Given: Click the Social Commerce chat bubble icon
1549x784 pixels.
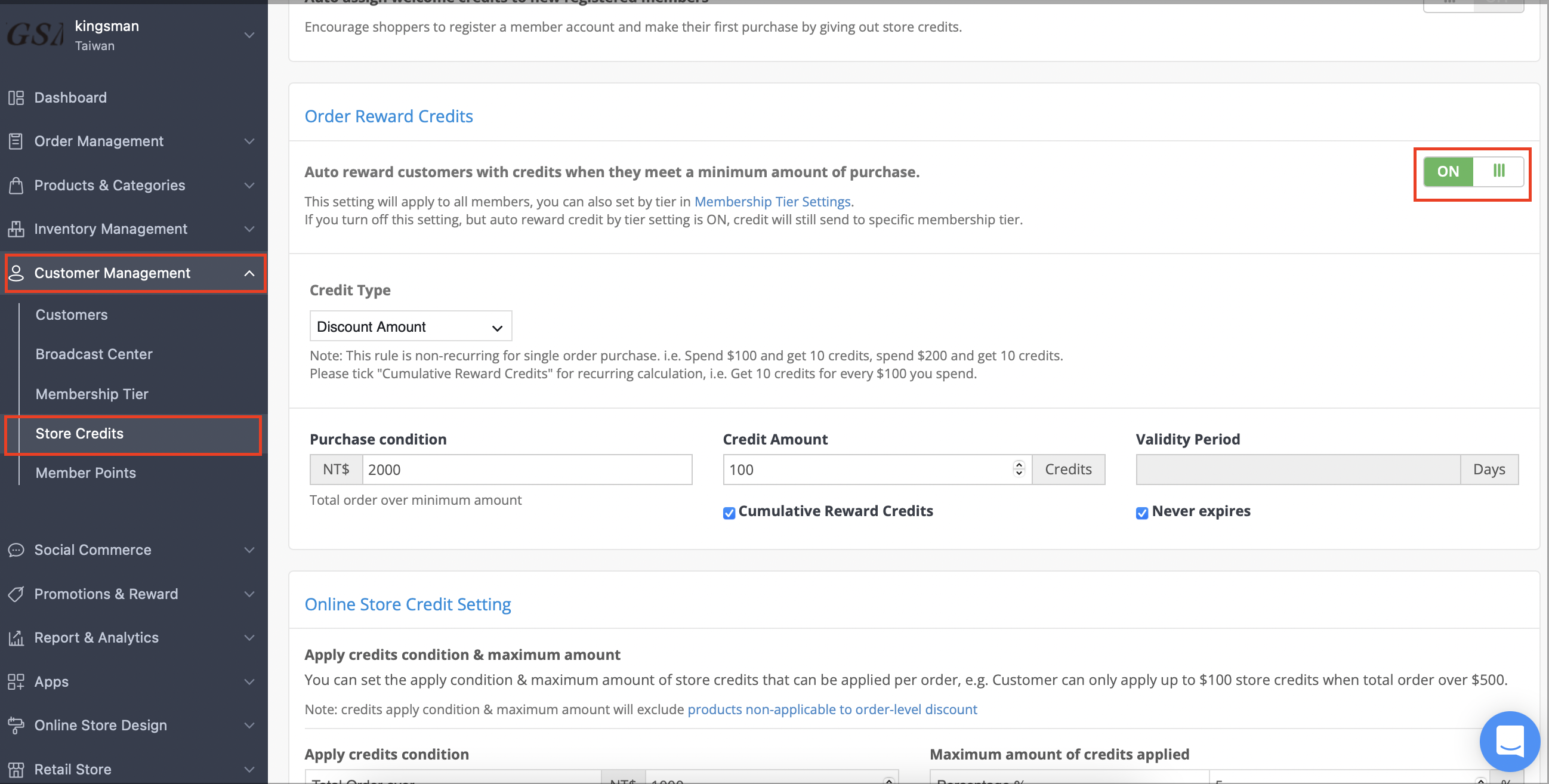Looking at the screenshot, I should tap(16, 550).
